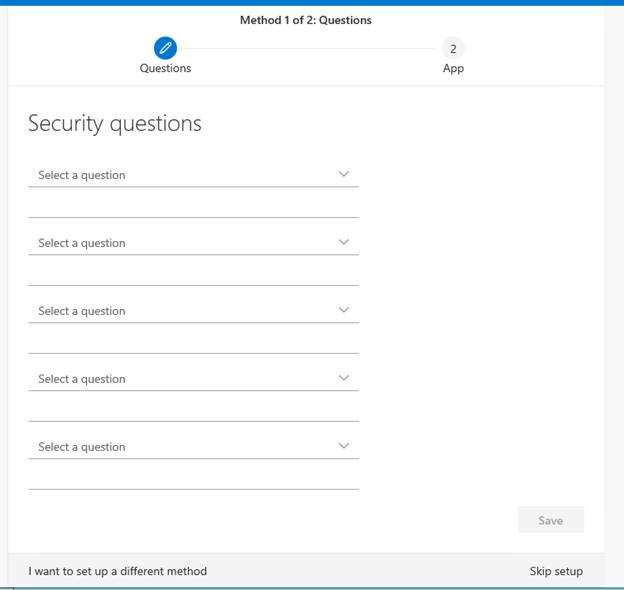Open the second Select a question dropdown
Screen dimensions: 624x590
click(193, 243)
